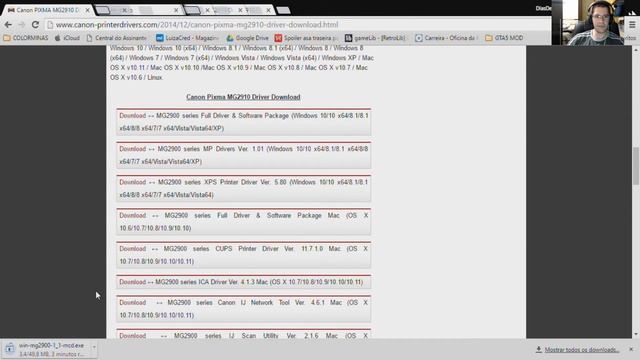Click the browser forward arrow
Screen dimensions: 640x360
21,25
